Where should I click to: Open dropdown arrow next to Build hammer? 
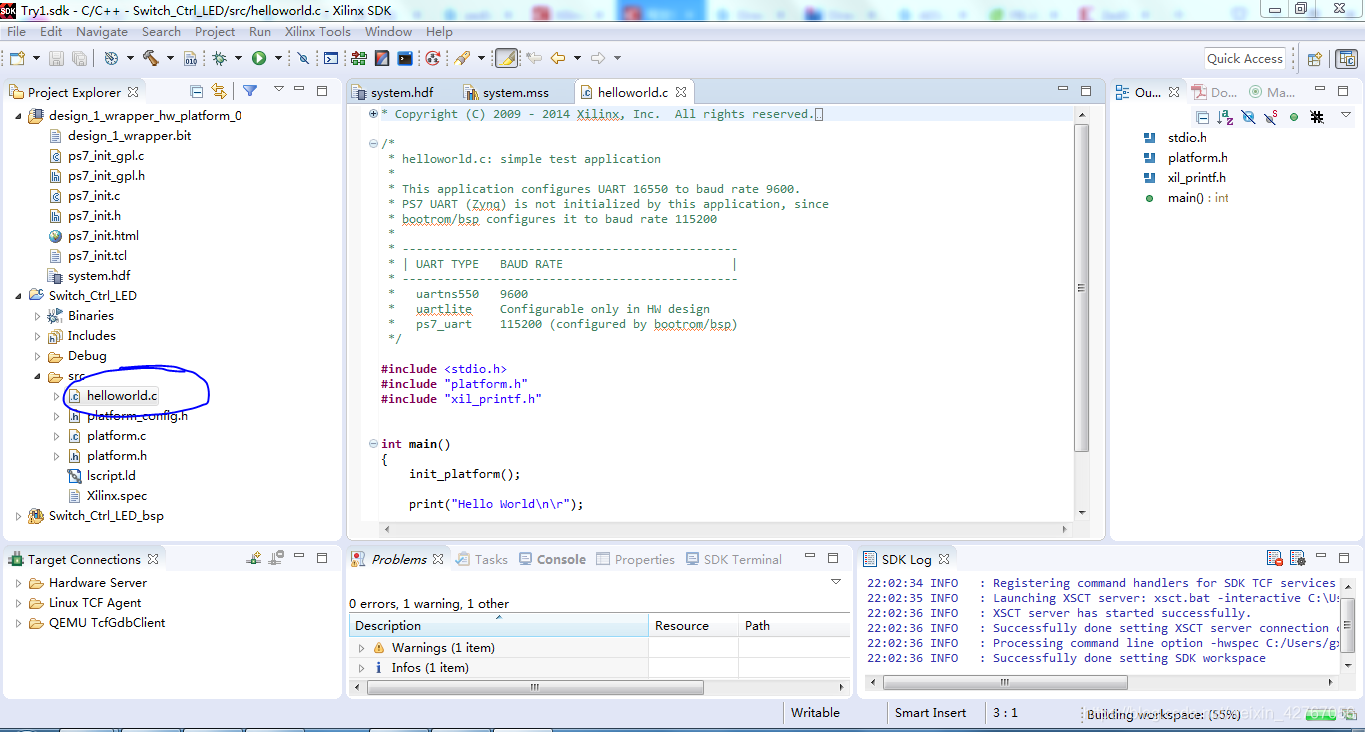(170, 59)
